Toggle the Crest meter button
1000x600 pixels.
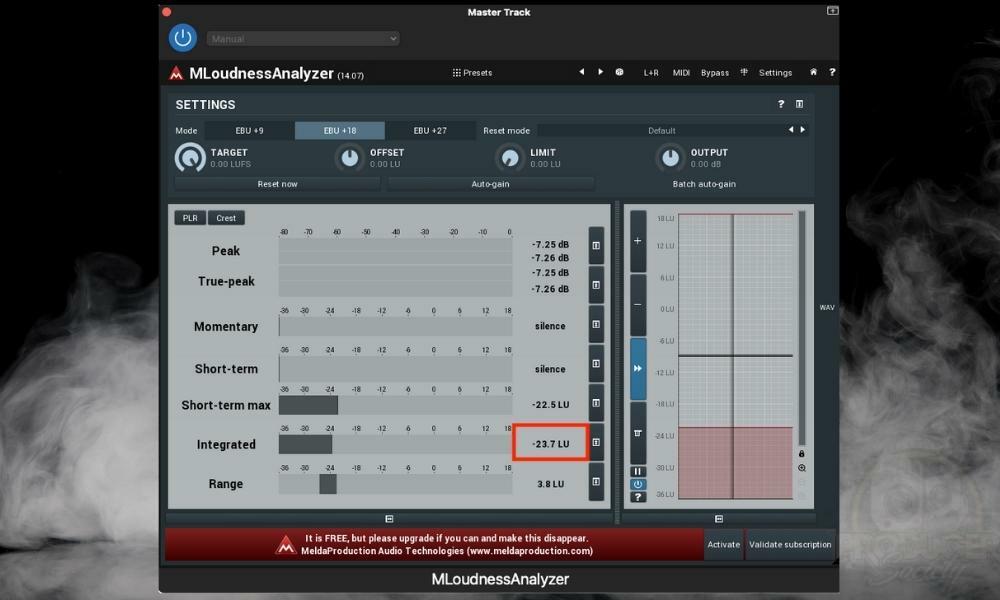[x=226, y=218]
